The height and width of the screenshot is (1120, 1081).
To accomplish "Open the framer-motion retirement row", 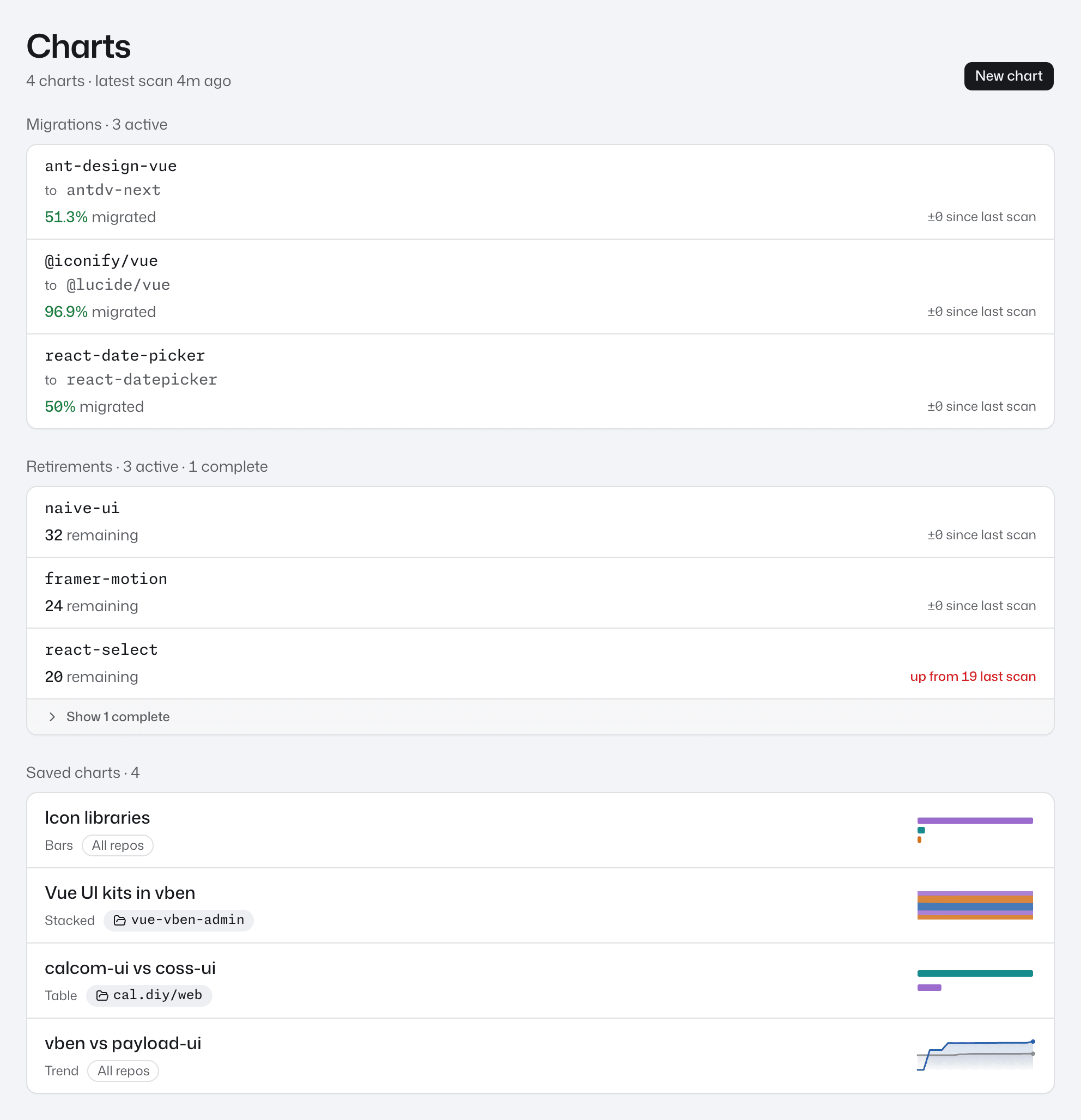I will [x=540, y=593].
